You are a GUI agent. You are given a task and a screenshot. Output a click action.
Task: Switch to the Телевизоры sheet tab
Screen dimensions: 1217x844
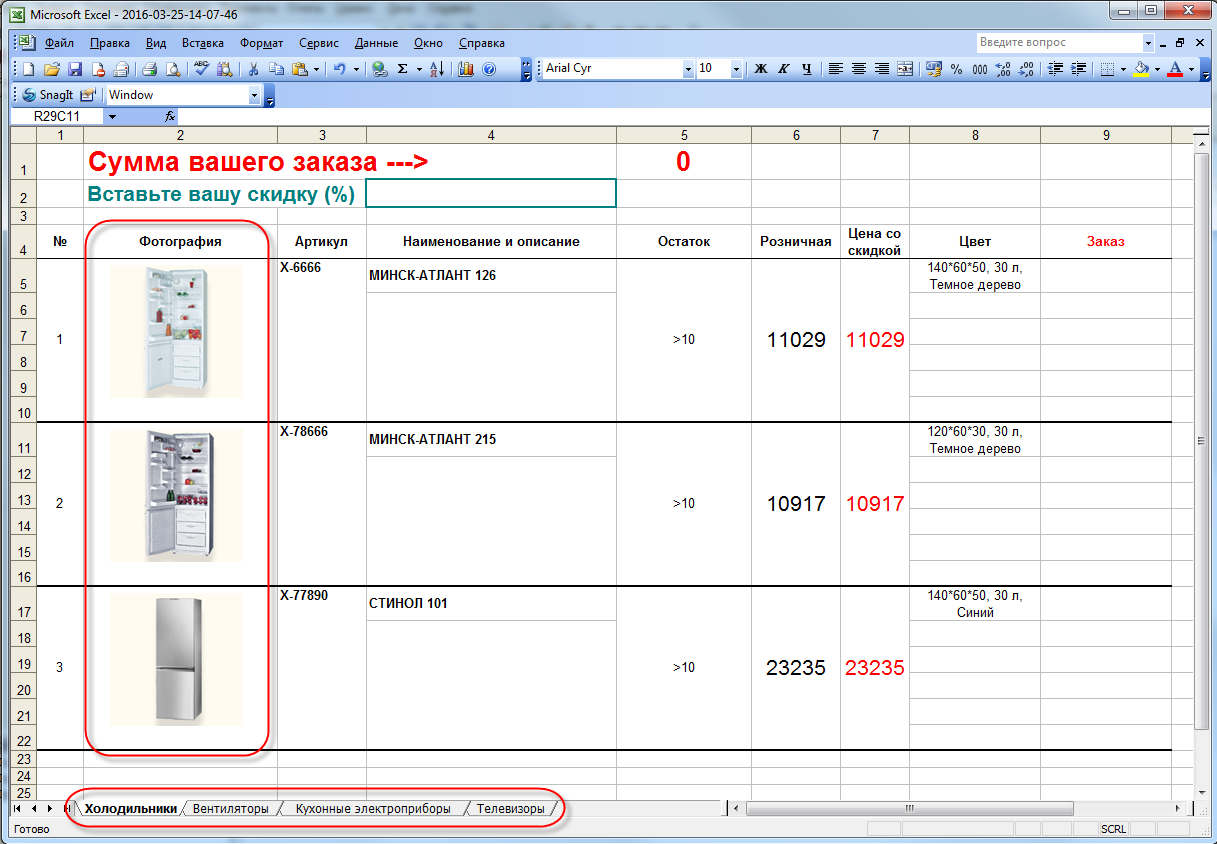pyautogui.click(x=511, y=808)
